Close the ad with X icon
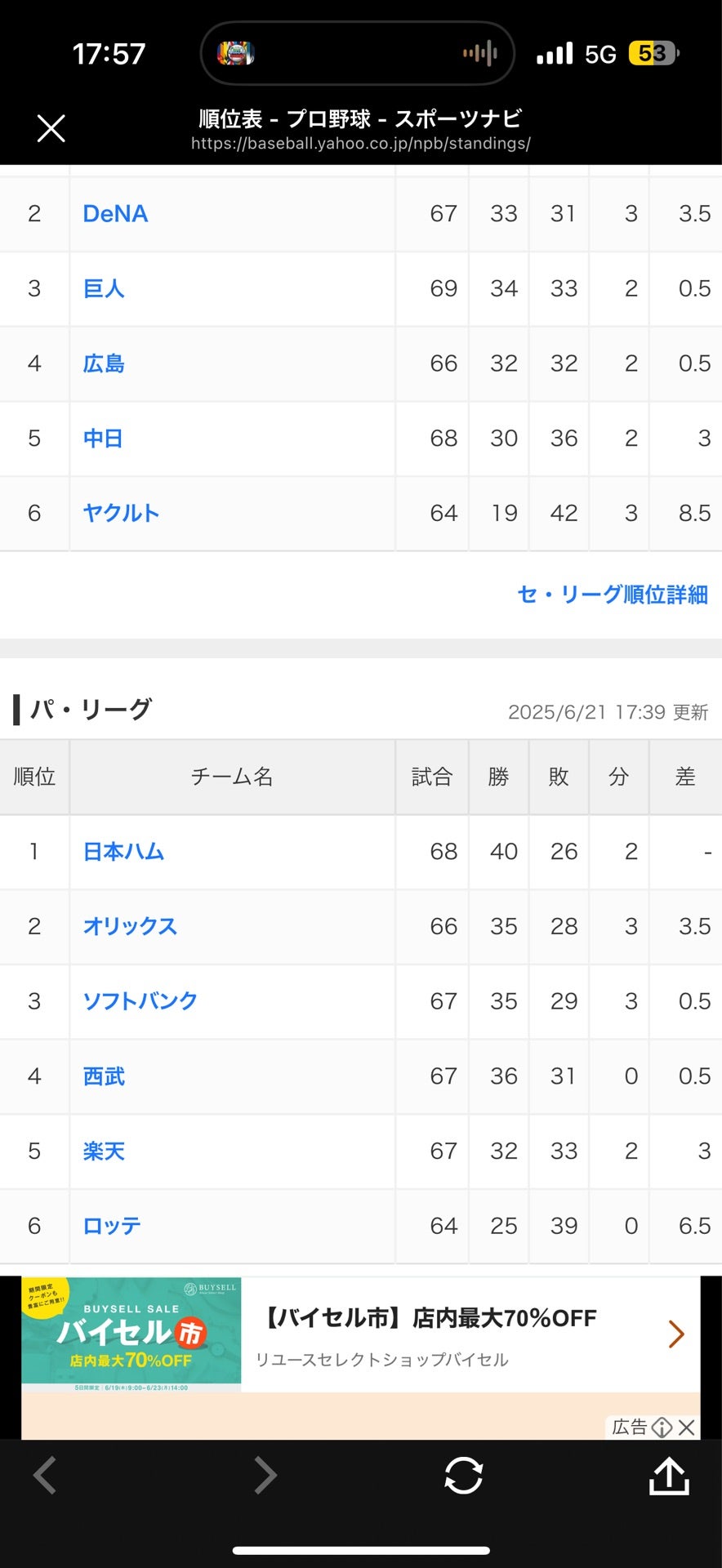Image resolution: width=722 pixels, height=1568 pixels. [687, 1427]
